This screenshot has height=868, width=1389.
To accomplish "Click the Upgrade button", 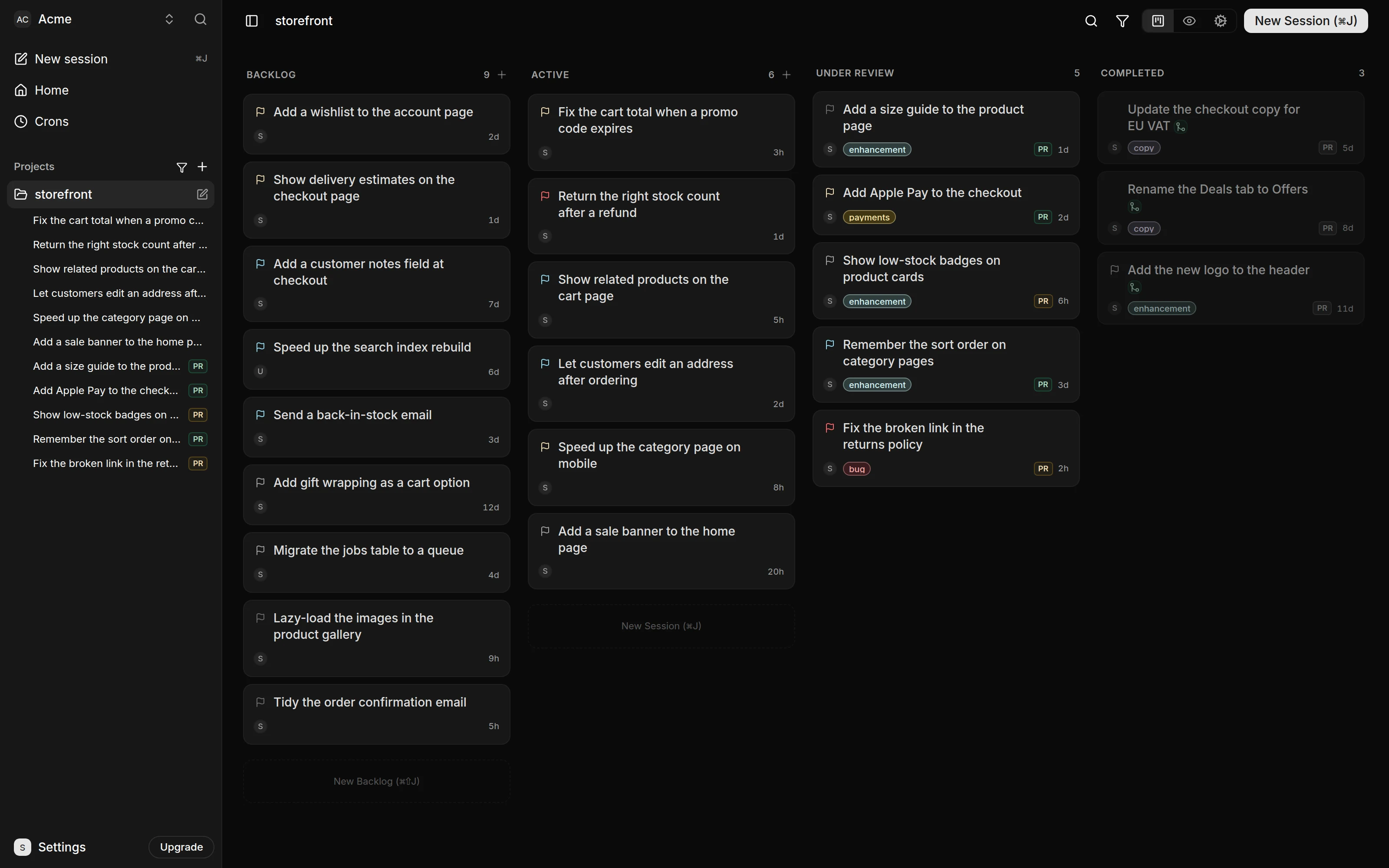I will click(x=181, y=847).
